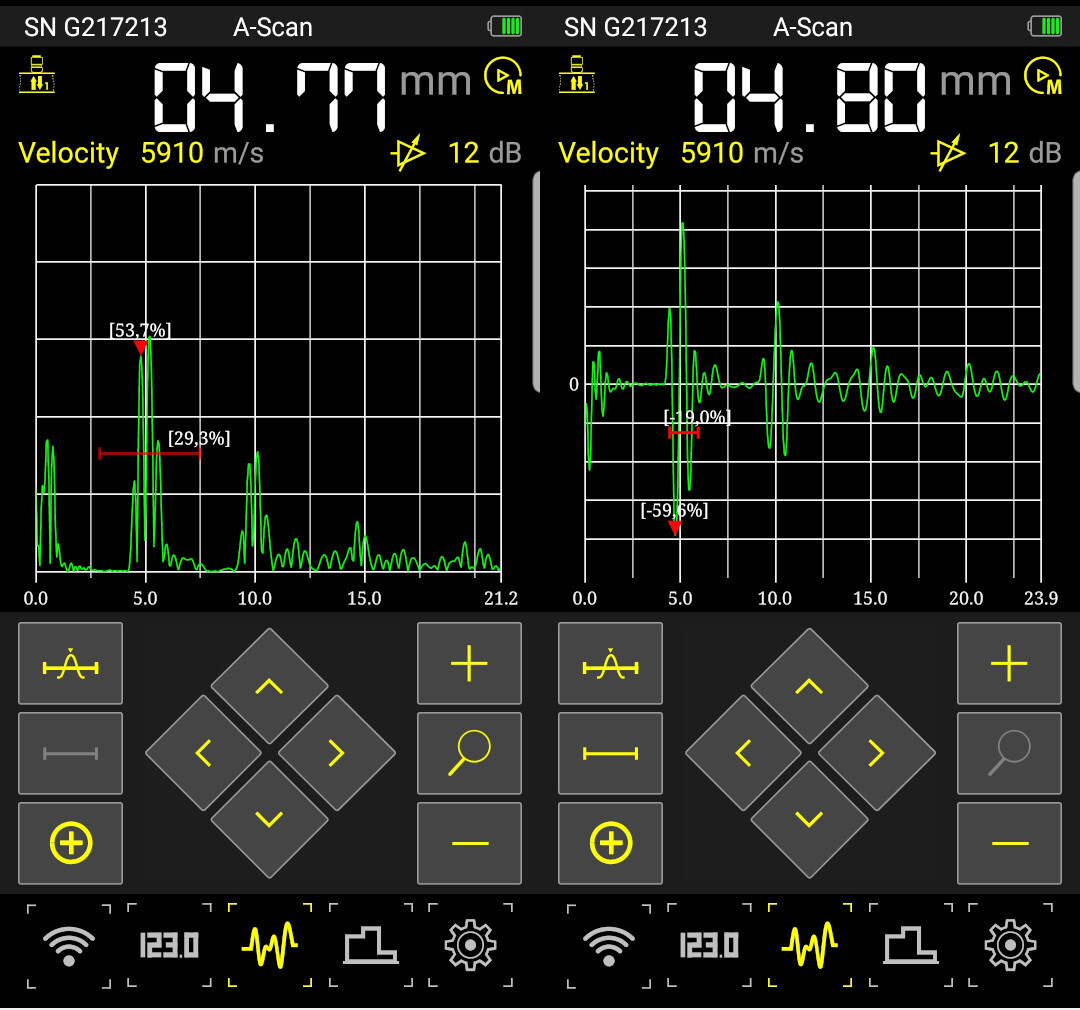Select the B-Scan profile icon in left panel
Image resolution: width=1080 pixels, height=1010 pixels.
(x=370, y=945)
